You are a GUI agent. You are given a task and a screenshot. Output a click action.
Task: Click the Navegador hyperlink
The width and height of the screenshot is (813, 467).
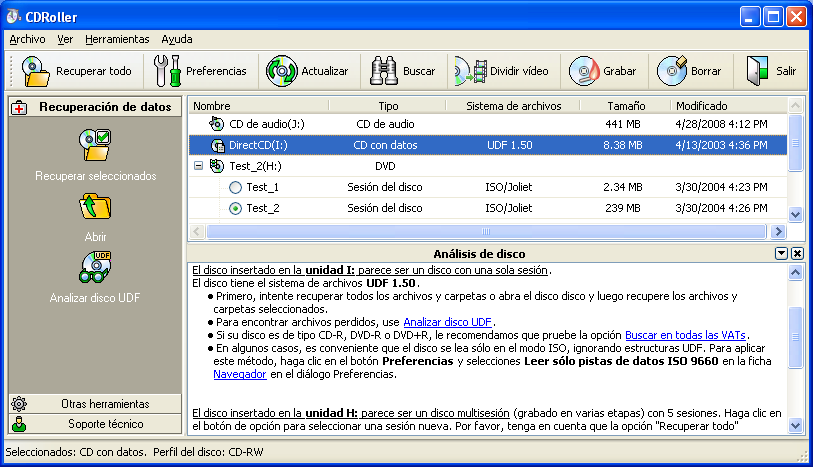[x=239, y=373]
